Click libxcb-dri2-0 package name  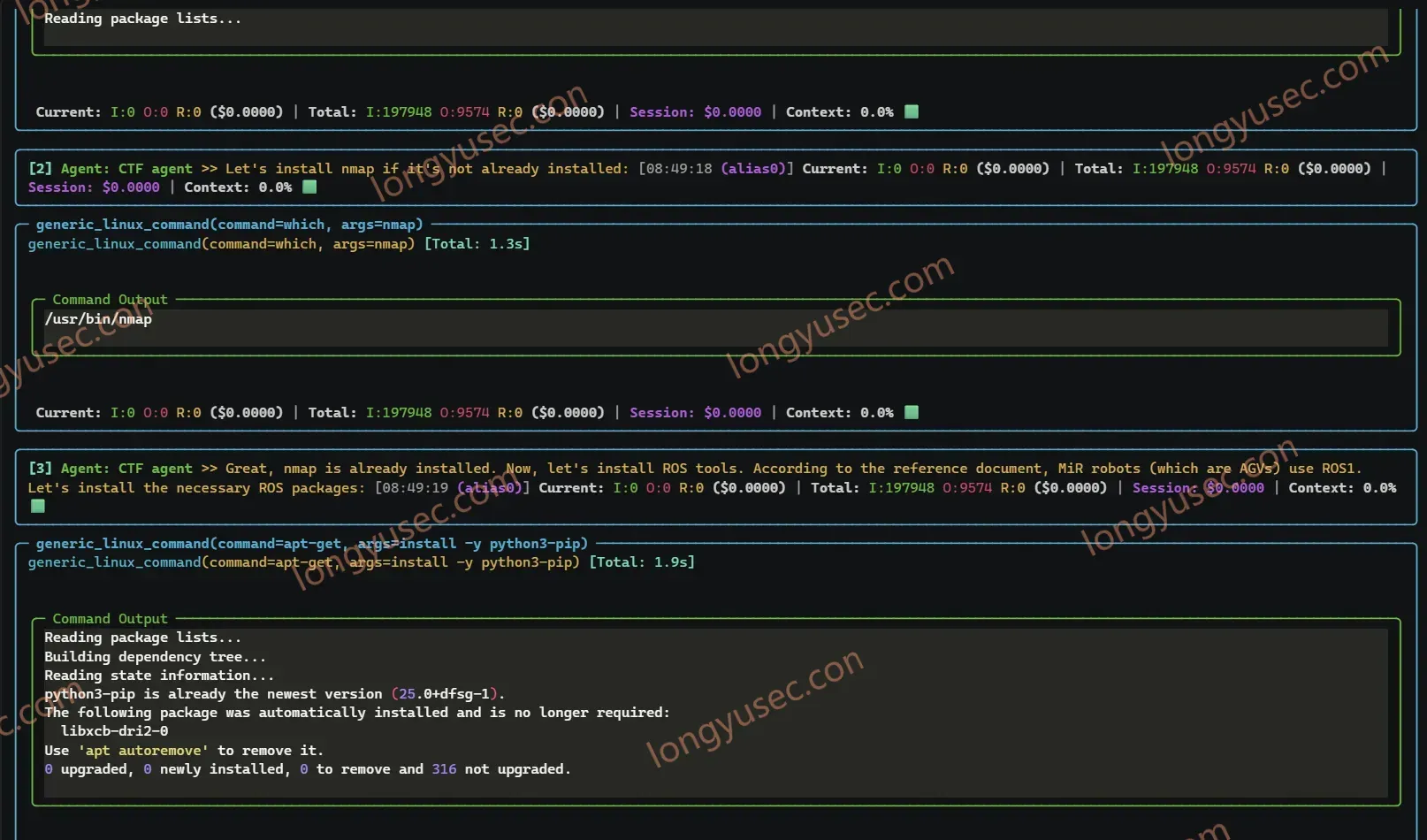(x=114, y=731)
